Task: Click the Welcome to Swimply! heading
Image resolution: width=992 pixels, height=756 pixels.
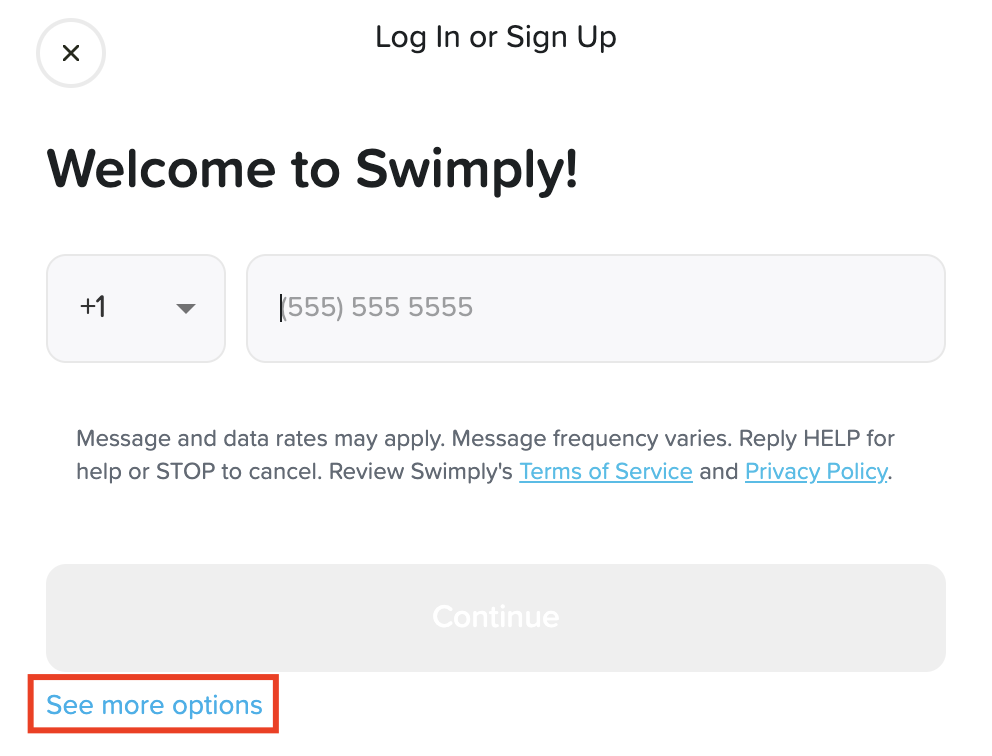Action: (x=312, y=170)
